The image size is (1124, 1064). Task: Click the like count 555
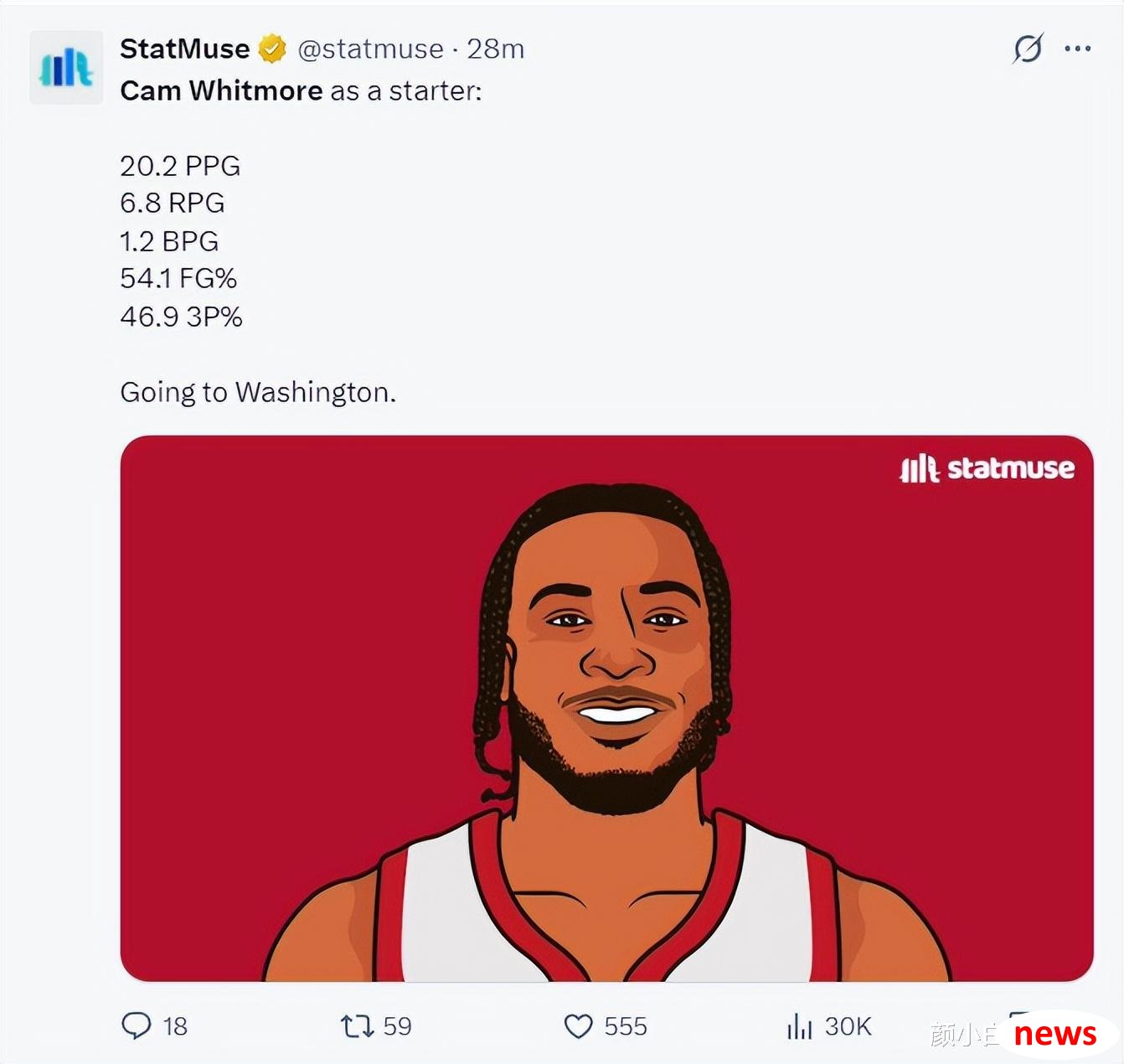point(626,1026)
